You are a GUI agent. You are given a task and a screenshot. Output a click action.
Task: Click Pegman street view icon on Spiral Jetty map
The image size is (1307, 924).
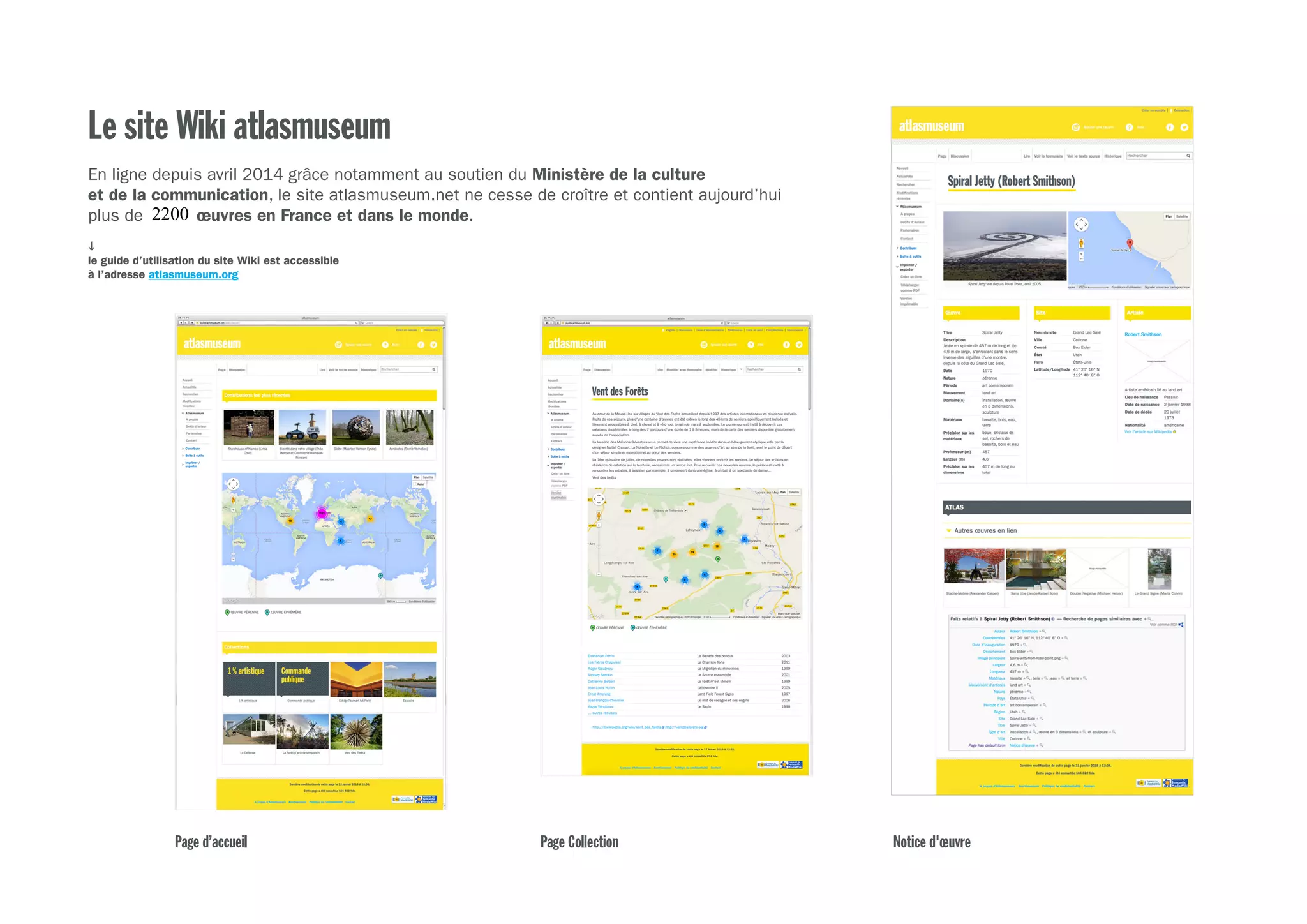click(x=1081, y=243)
